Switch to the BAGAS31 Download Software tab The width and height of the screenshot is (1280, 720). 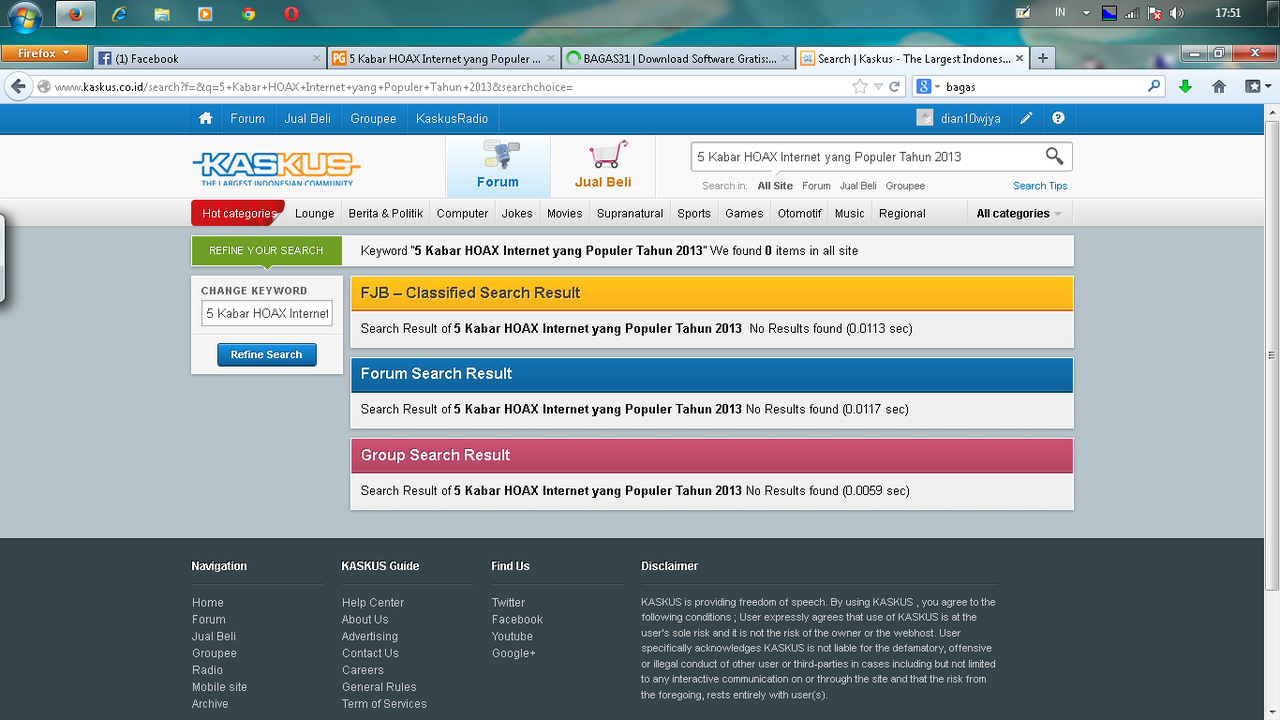(x=678, y=58)
